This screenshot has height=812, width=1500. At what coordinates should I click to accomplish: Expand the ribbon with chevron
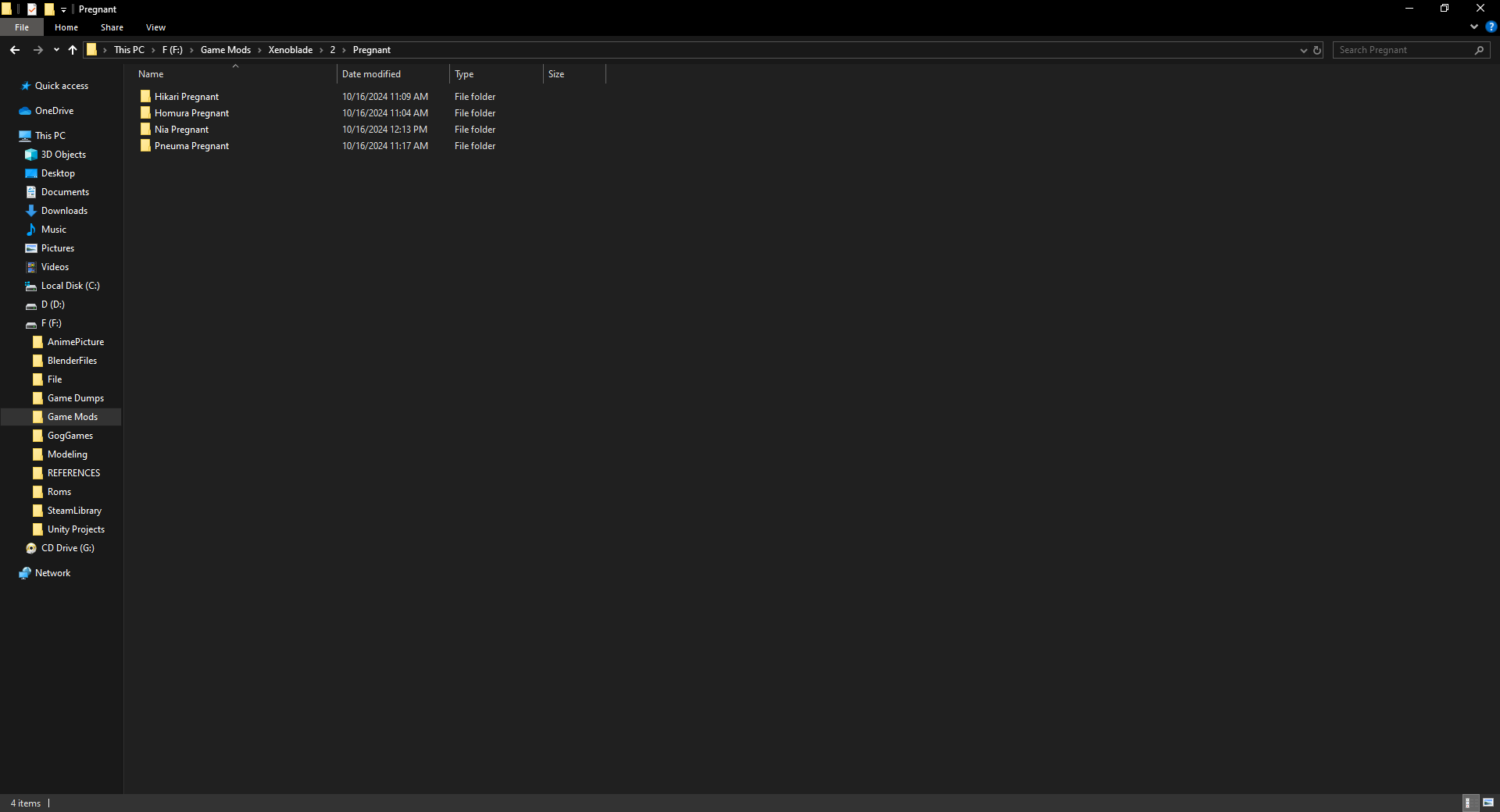(1474, 27)
